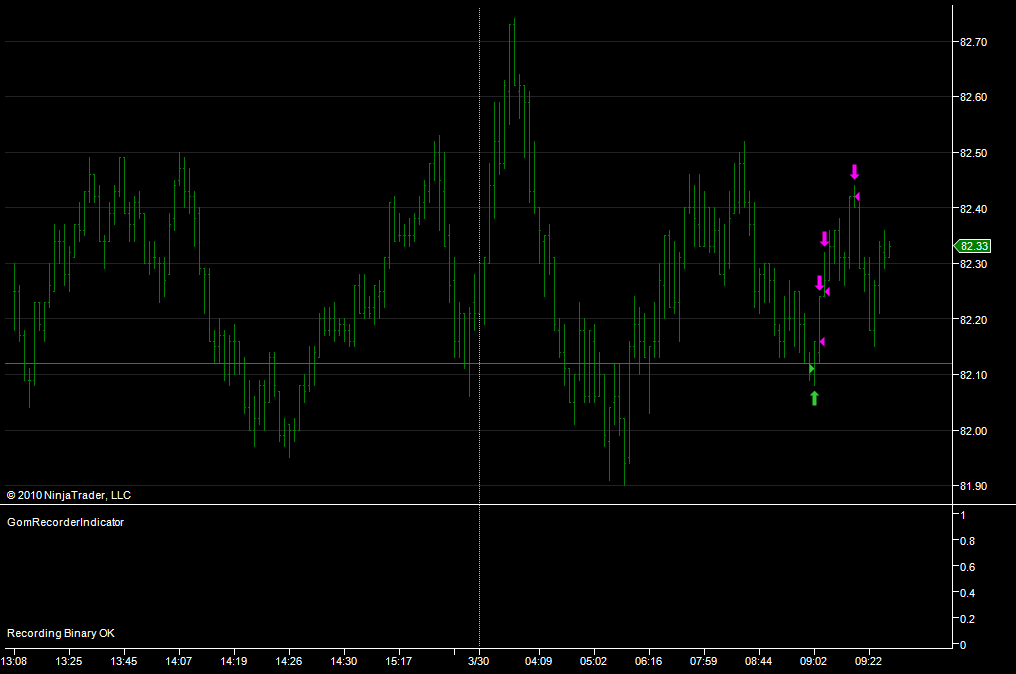The height and width of the screenshot is (674, 1016).
Task: Click the 05:02 time axis label
Action: [x=594, y=661]
